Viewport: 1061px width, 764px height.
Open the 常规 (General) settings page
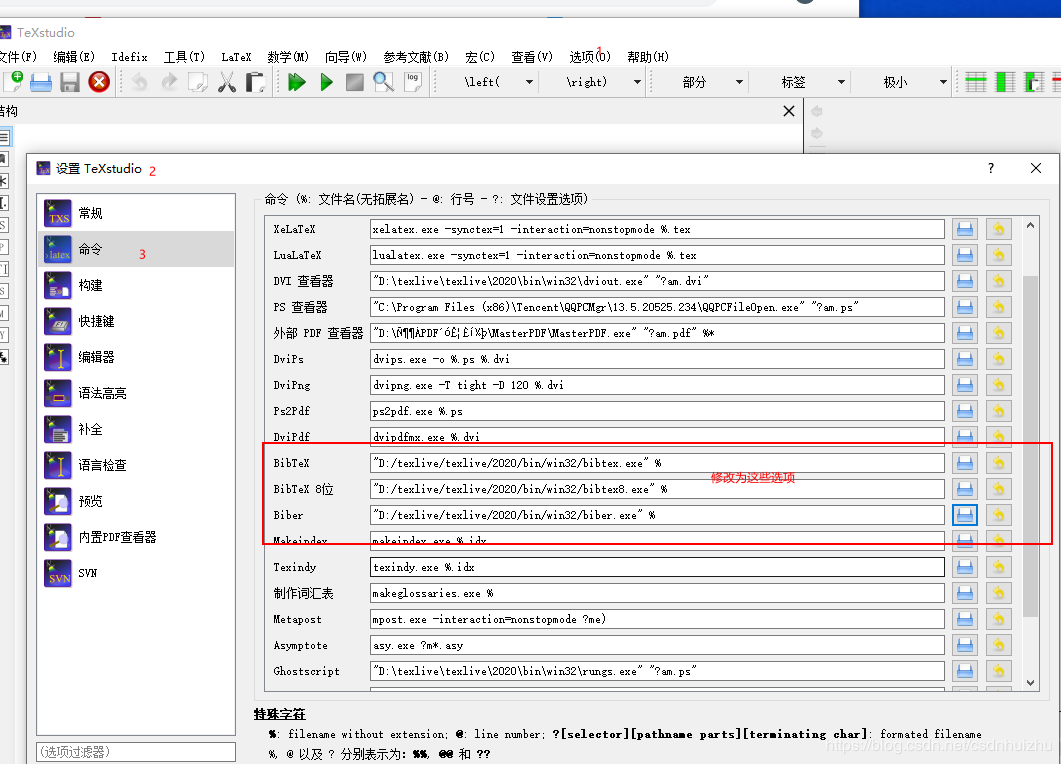pos(89,212)
